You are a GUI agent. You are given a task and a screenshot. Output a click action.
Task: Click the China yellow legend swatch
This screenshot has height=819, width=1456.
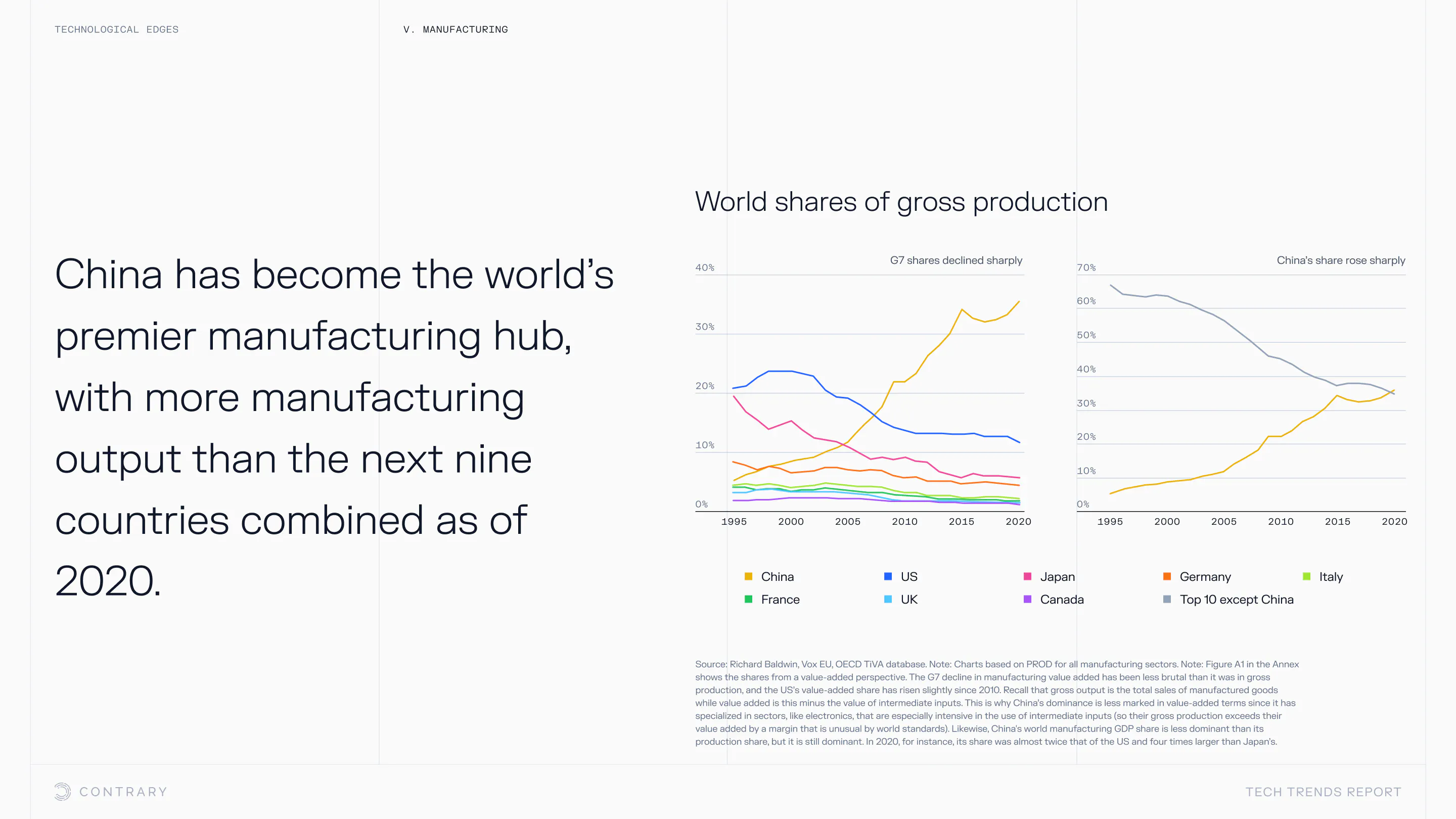pos(748,576)
